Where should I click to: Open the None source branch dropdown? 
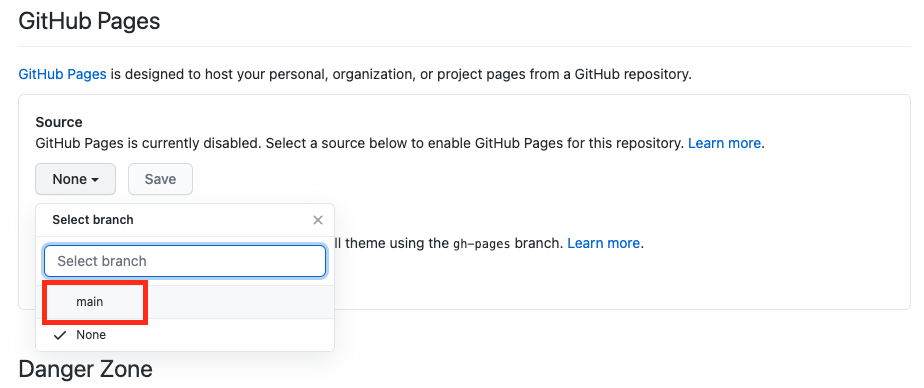coord(75,179)
